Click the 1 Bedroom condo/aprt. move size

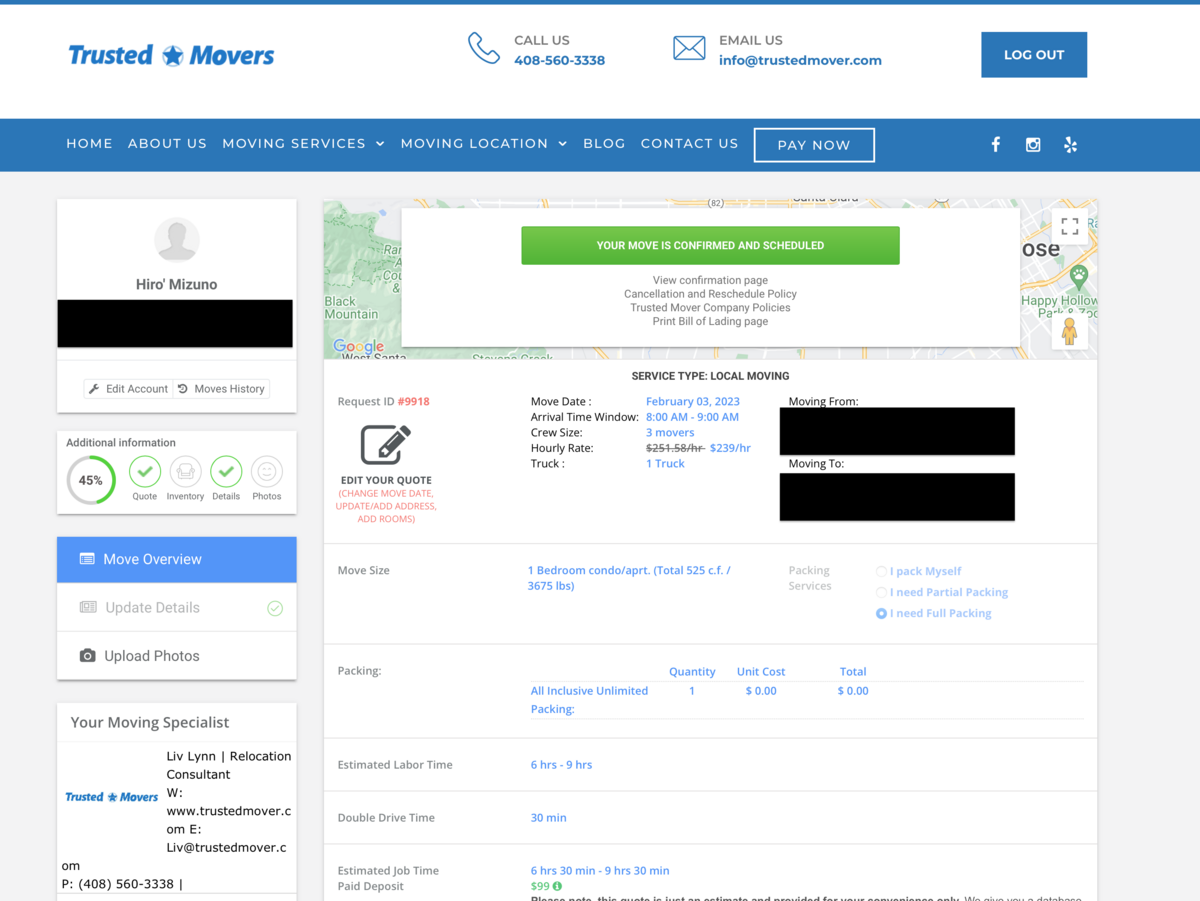pos(629,578)
